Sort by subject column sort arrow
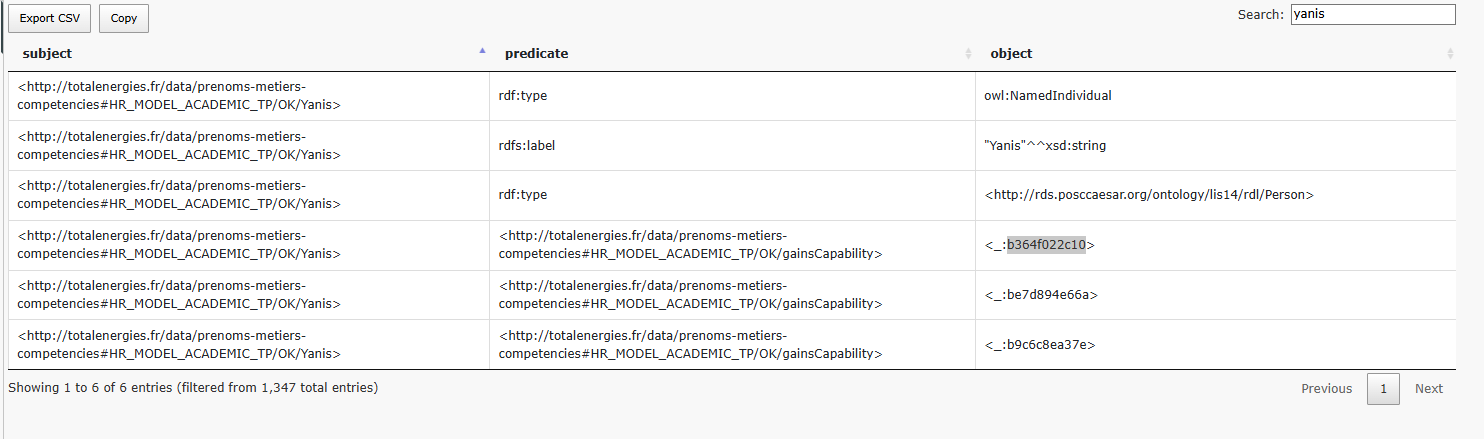1484x439 pixels. pyautogui.click(x=482, y=50)
